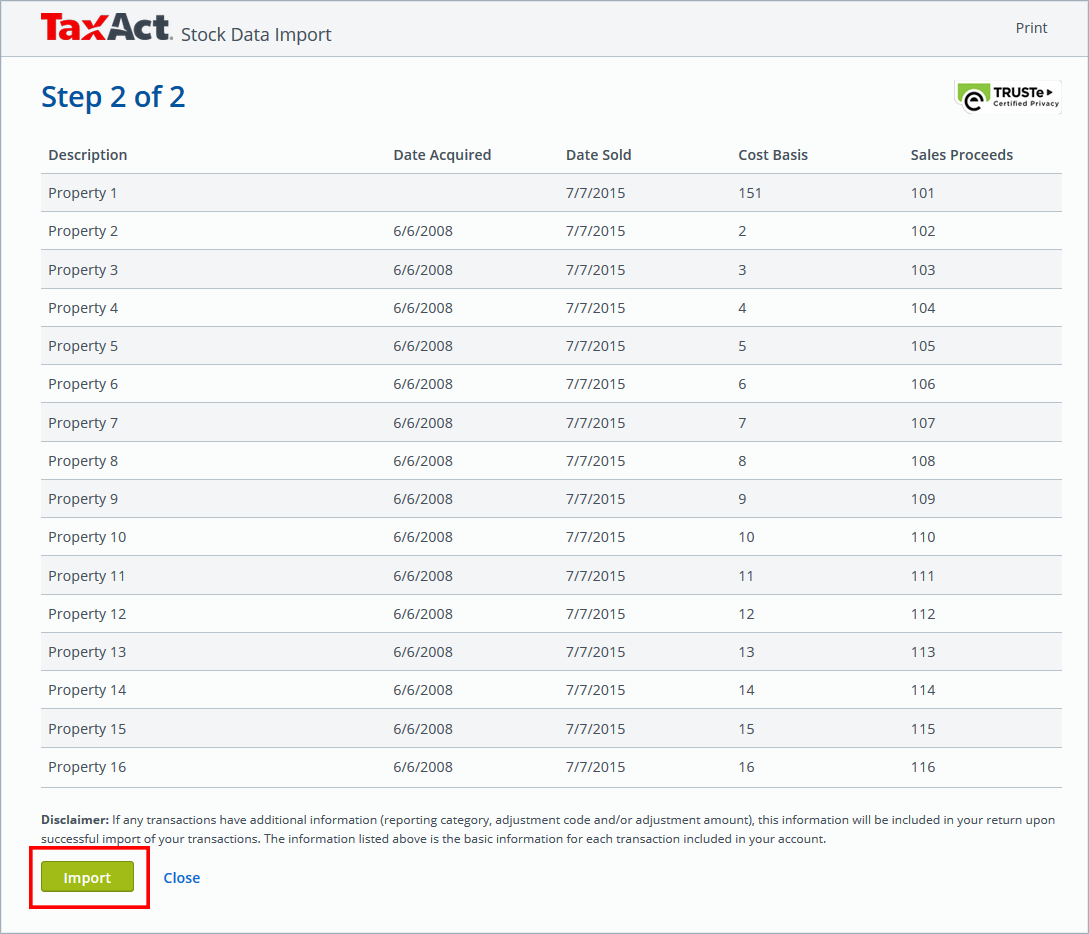
Task: Click sales proceeds value 116
Action: (922, 768)
